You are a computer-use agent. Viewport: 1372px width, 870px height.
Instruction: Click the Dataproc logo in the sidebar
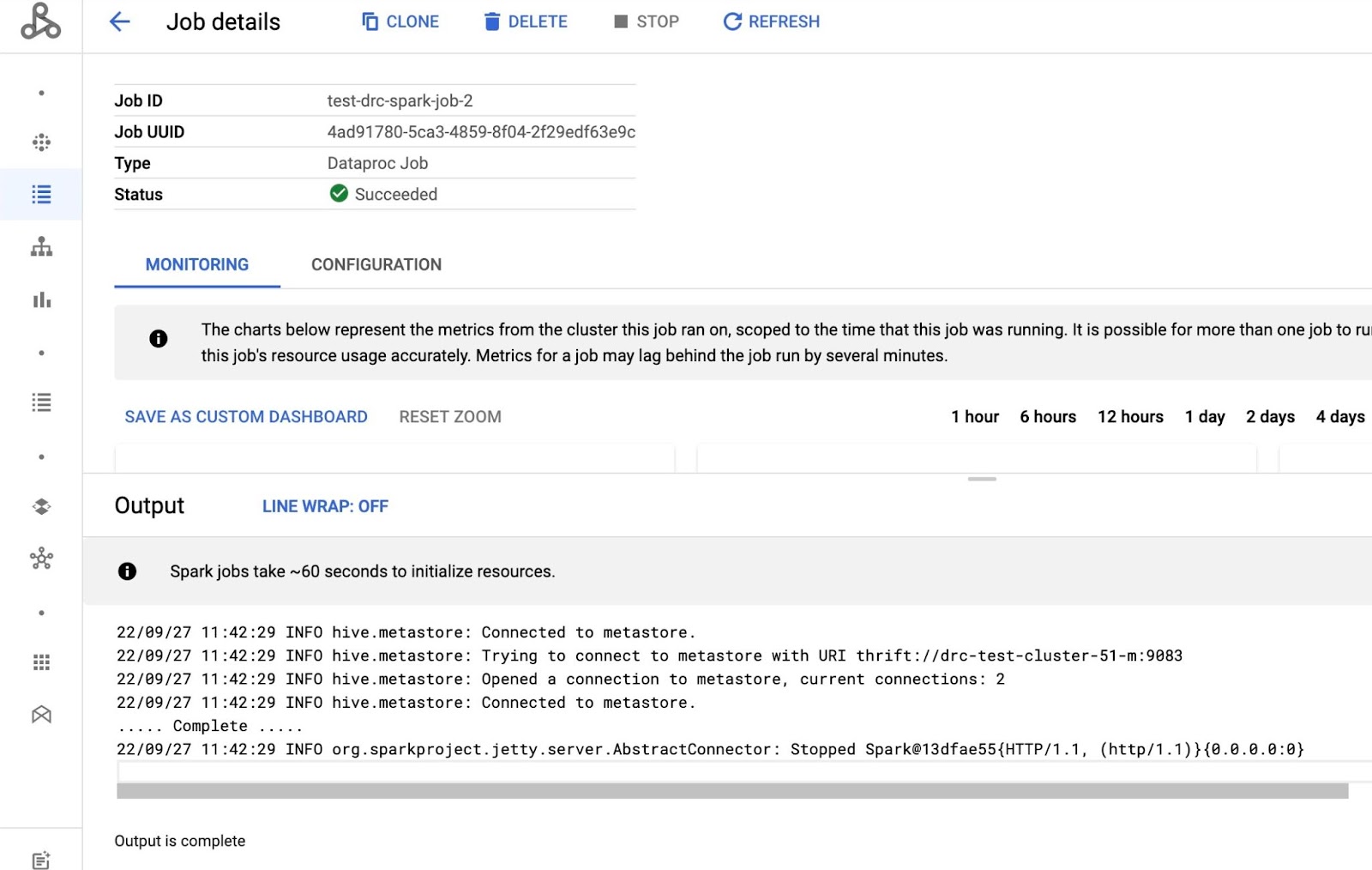(40, 22)
